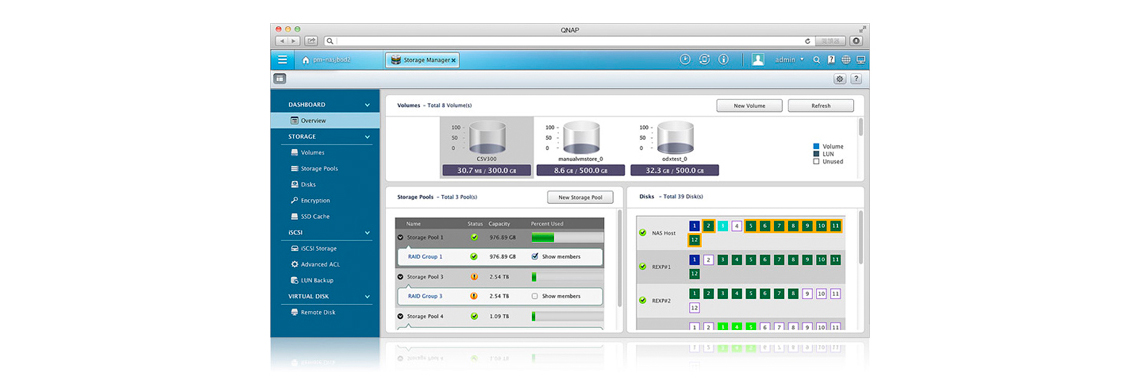Image resolution: width=1140 pixels, height=380 pixels.
Task: Collapse the Storage Pool 1 row
Action: coord(400,237)
